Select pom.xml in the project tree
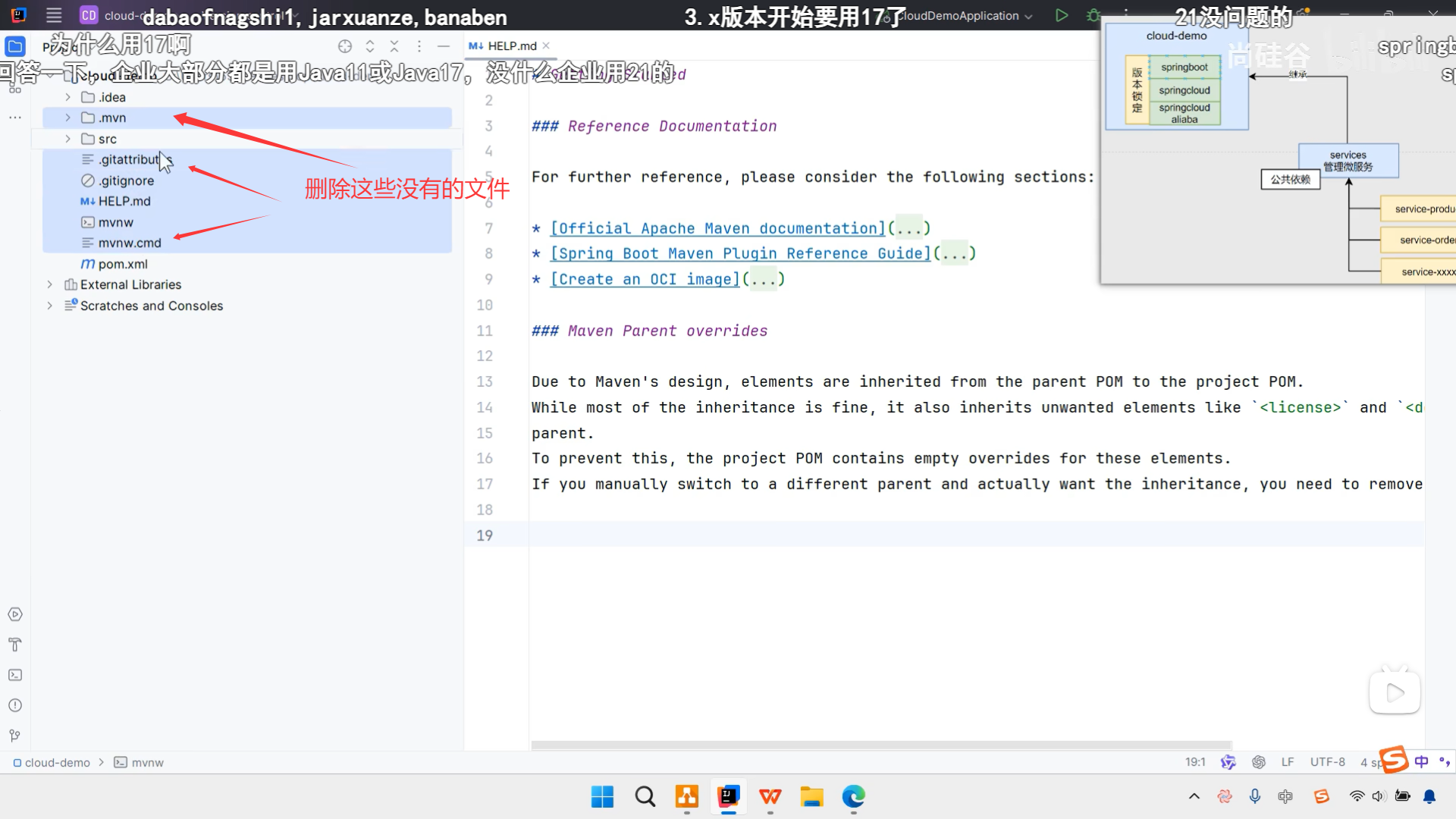 (122, 264)
